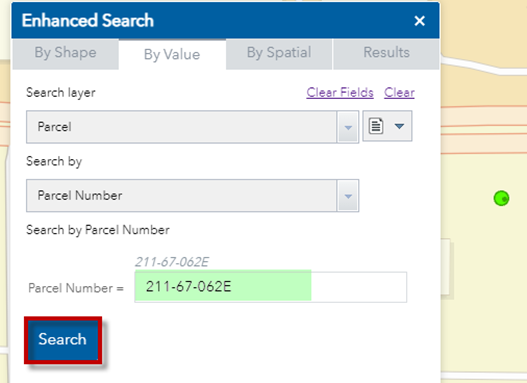Image resolution: width=527 pixels, height=383 pixels.
Task: Click the italic hint text 211-67-062E
Action: coord(172,262)
